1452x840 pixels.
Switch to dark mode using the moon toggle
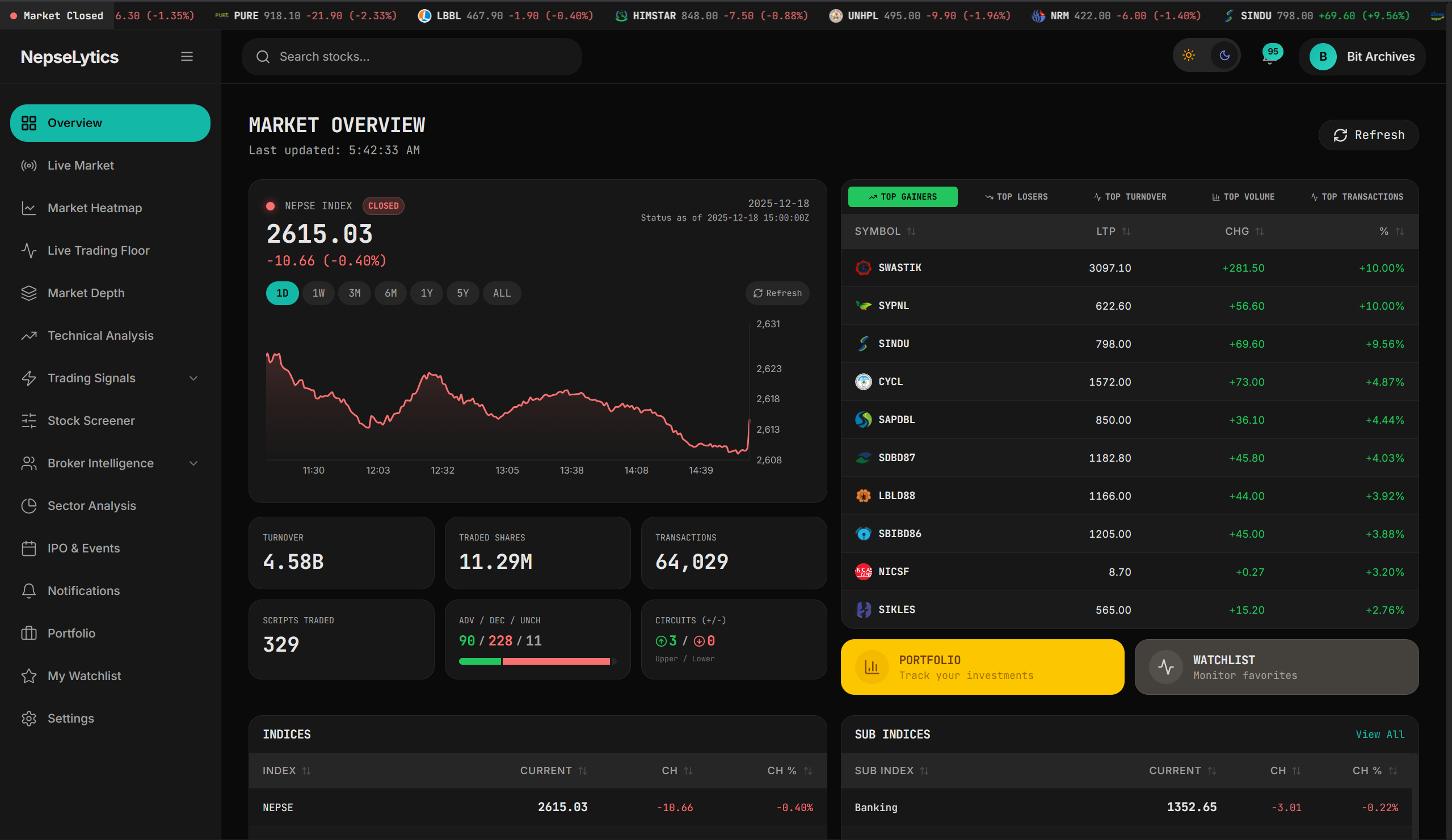pos(1225,56)
